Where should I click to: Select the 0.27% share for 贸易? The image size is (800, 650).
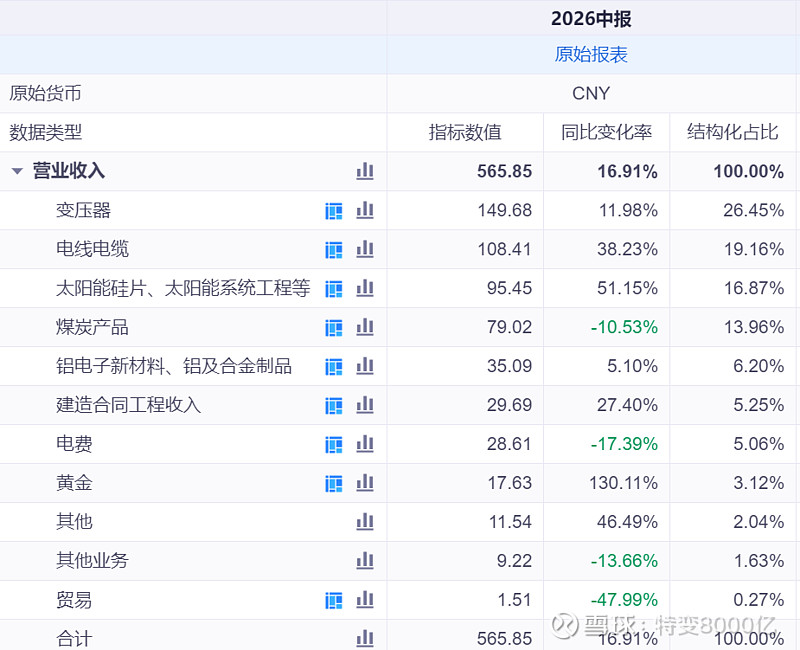(759, 599)
